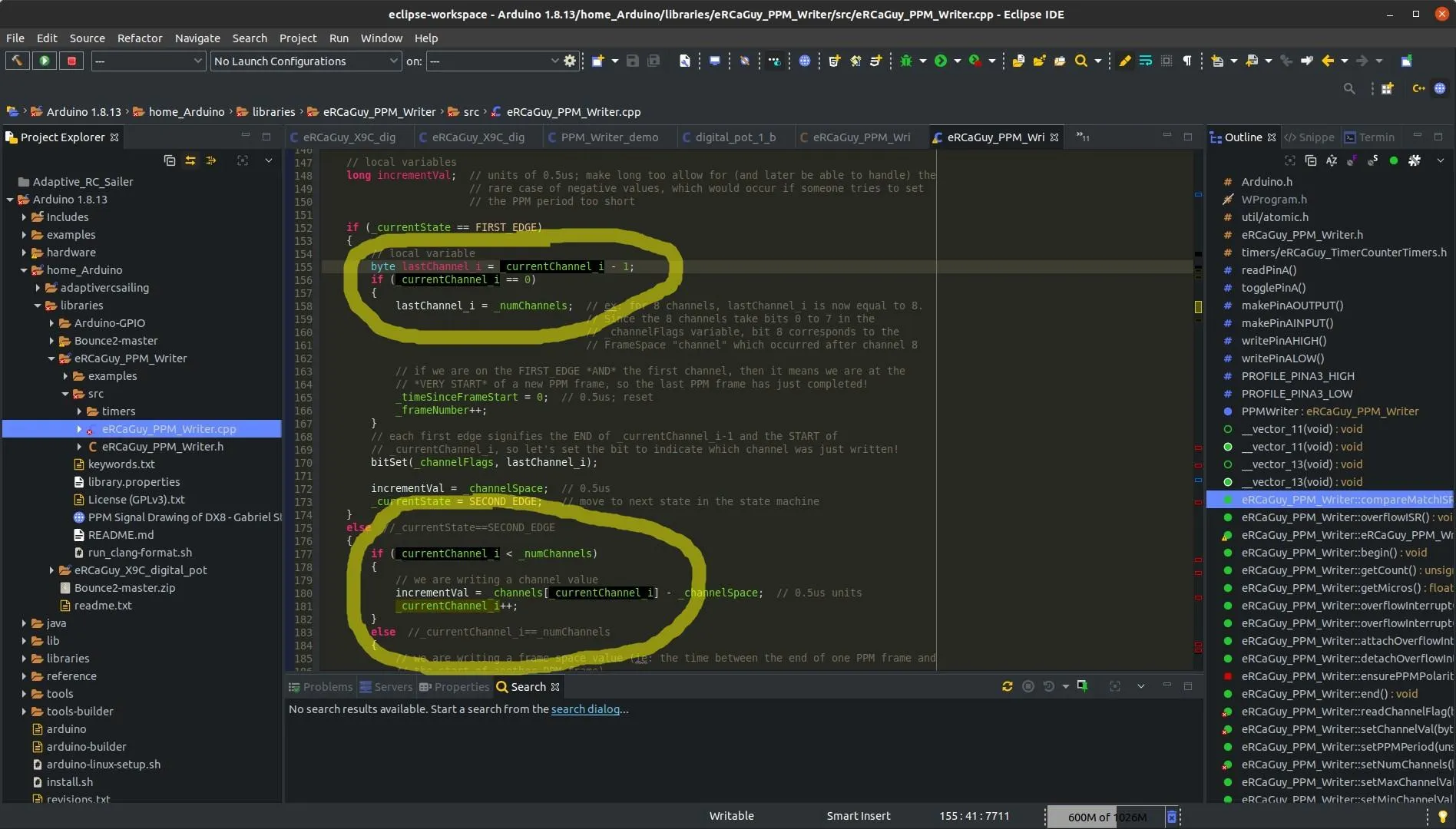Click the heap status memory bar
1456x829 pixels.
point(1106,817)
